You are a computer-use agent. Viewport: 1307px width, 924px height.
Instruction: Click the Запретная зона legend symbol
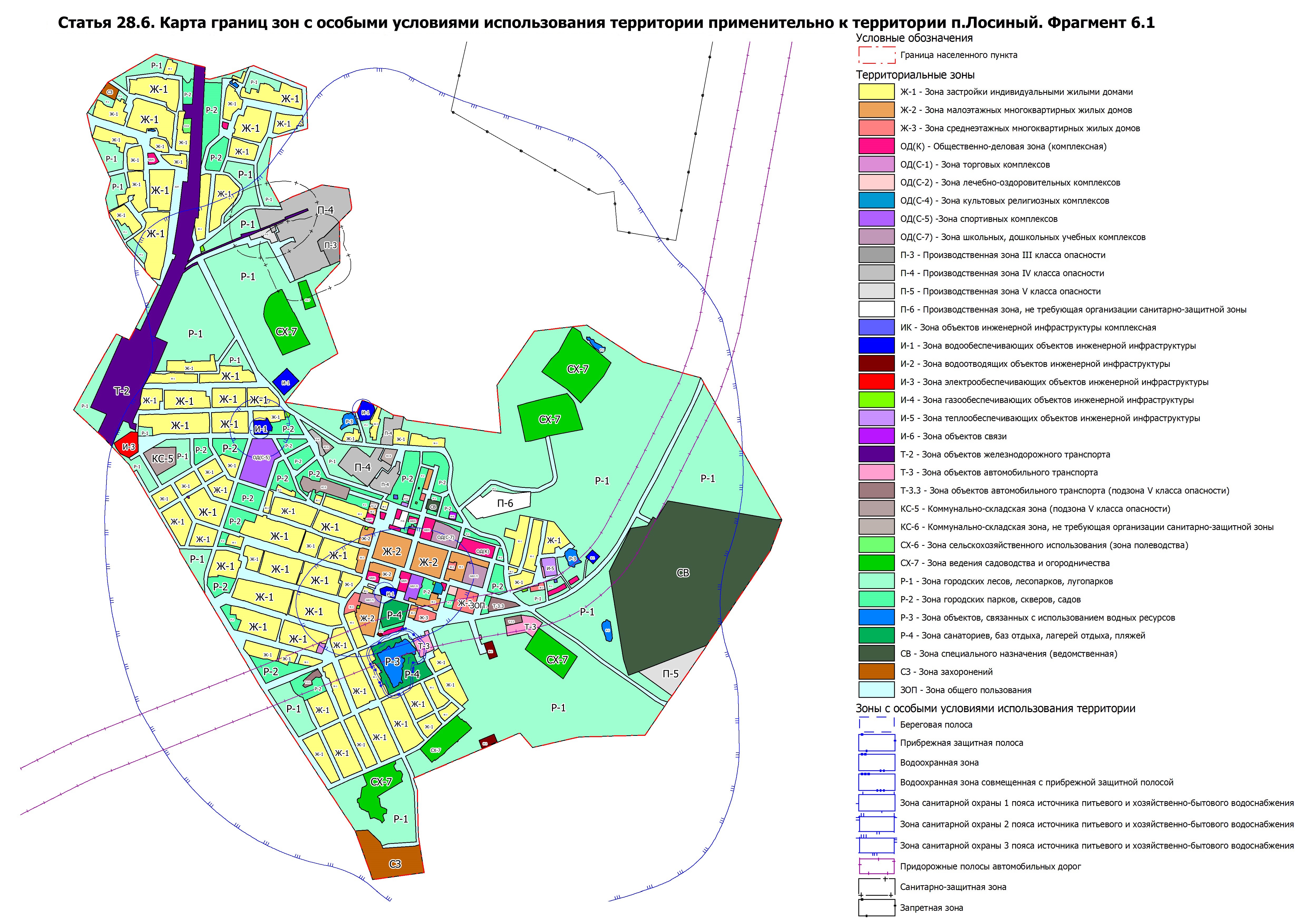click(x=876, y=907)
